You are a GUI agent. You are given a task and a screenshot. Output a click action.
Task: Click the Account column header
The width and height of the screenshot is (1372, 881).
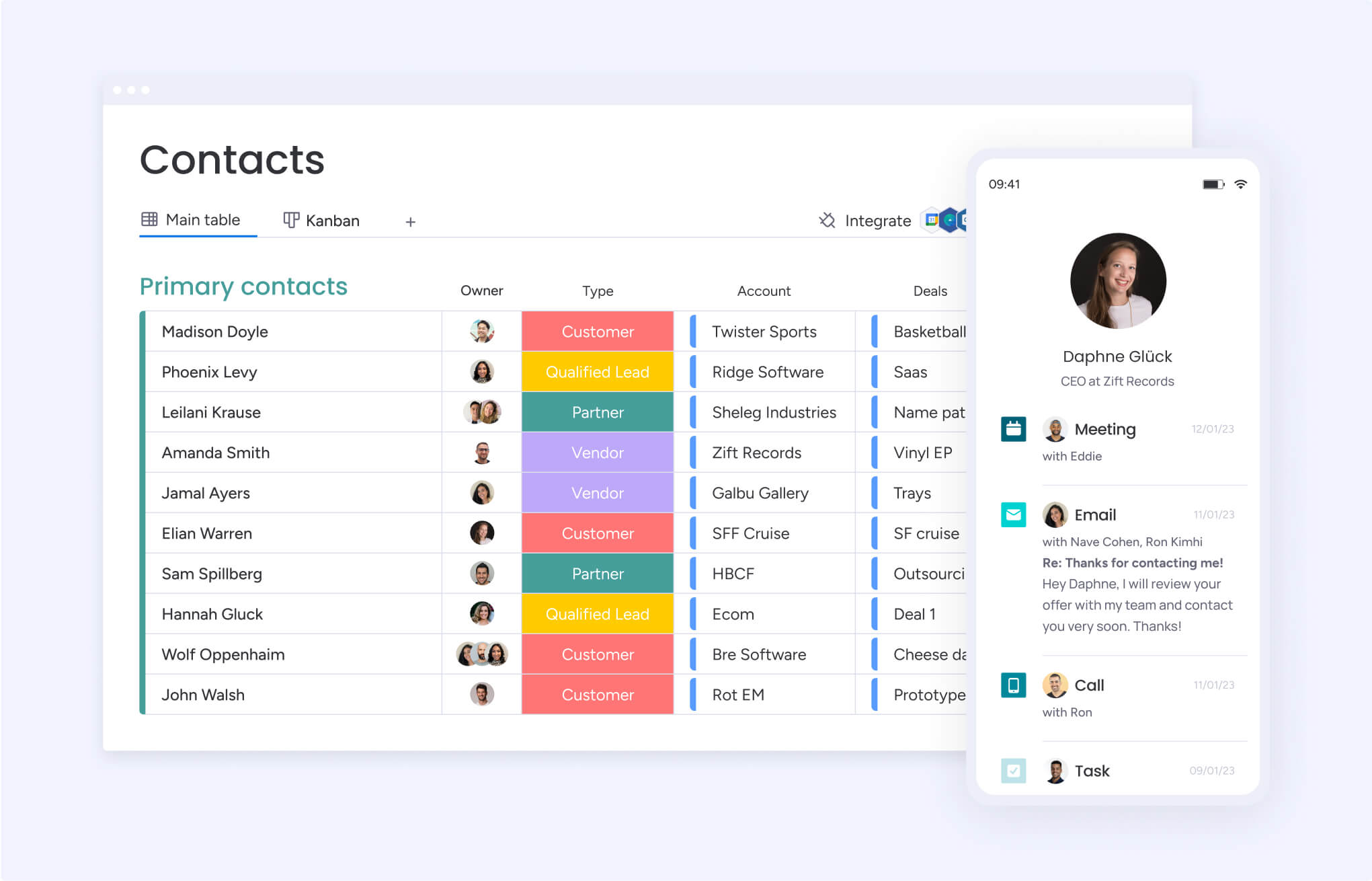pos(762,290)
